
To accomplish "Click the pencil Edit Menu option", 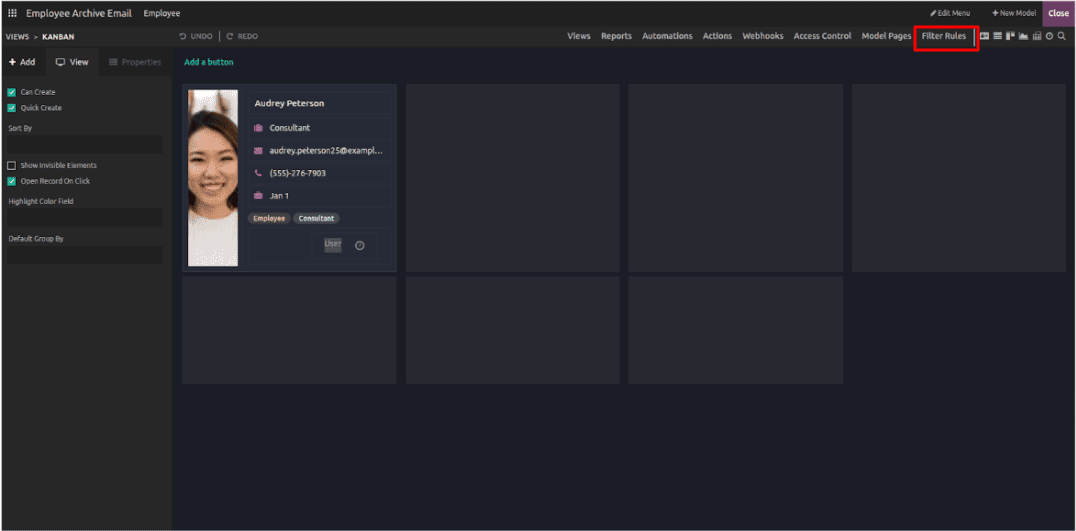I will 950,13.
